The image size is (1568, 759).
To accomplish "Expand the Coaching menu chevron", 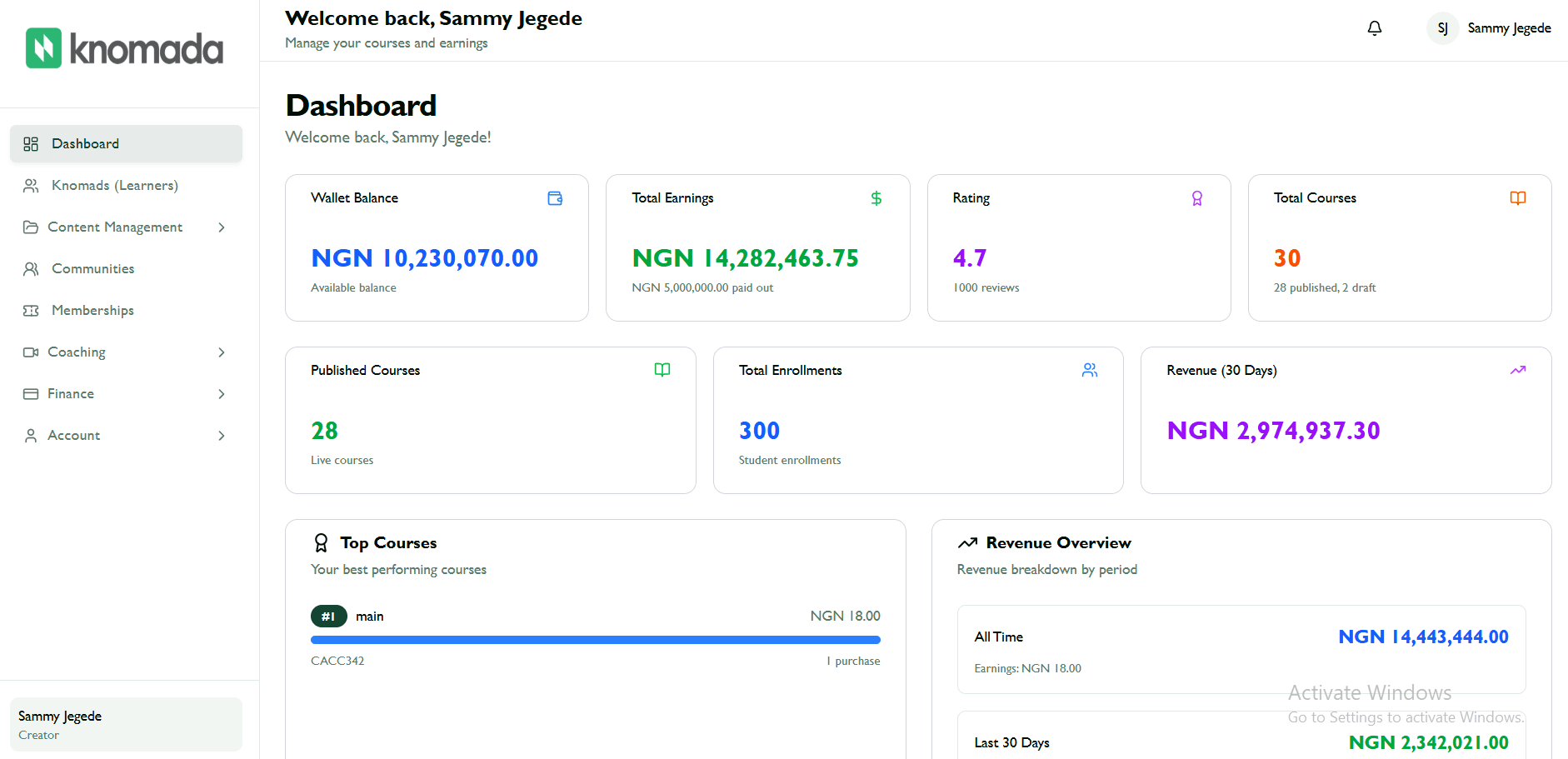I will 221,352.
